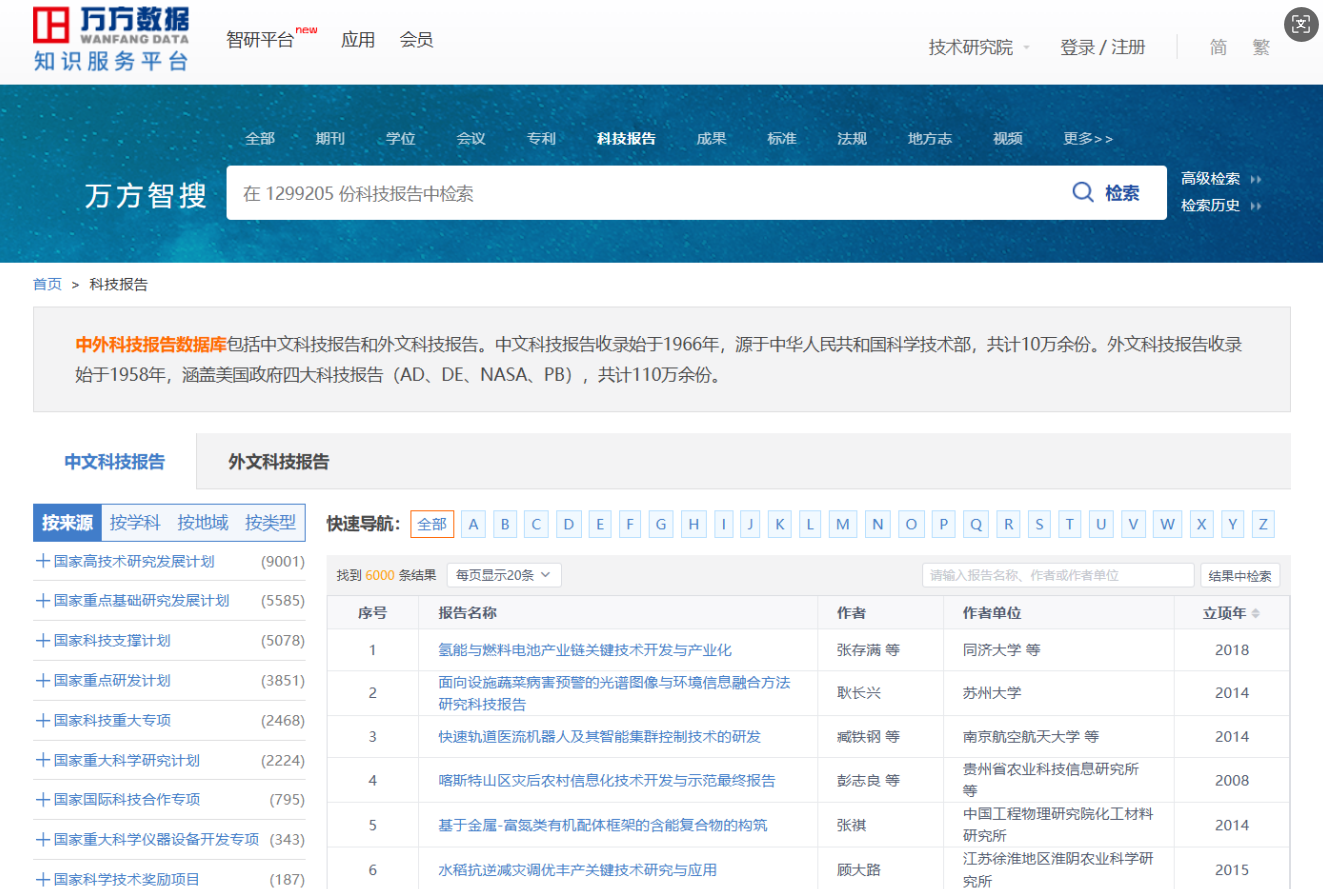
Task: Select the 全部 quick navigation filter
Action: coord(432,524)
